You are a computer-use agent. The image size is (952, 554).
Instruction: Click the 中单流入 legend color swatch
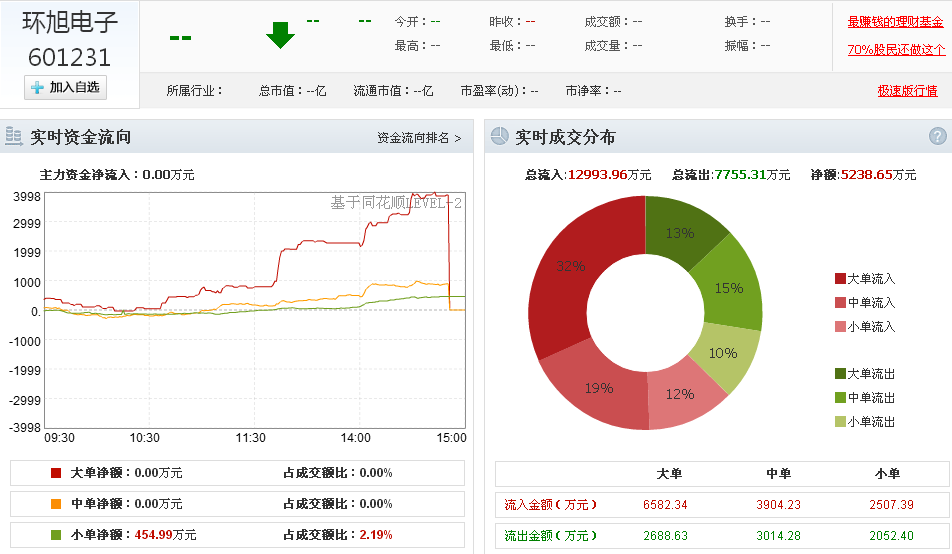tap(840, 303)
